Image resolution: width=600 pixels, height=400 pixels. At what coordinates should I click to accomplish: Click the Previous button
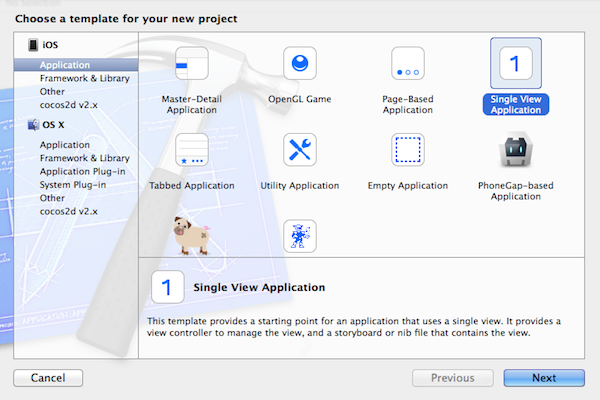click(453, 378)
